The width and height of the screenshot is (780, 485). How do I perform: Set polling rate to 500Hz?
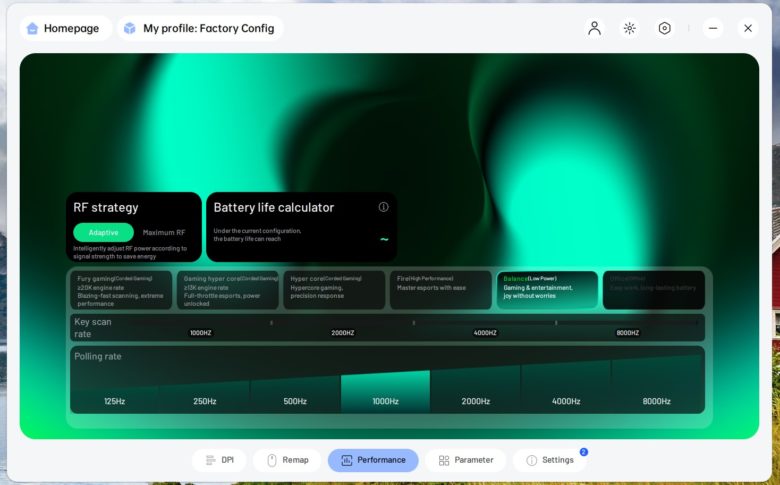(x=295, y=393)
